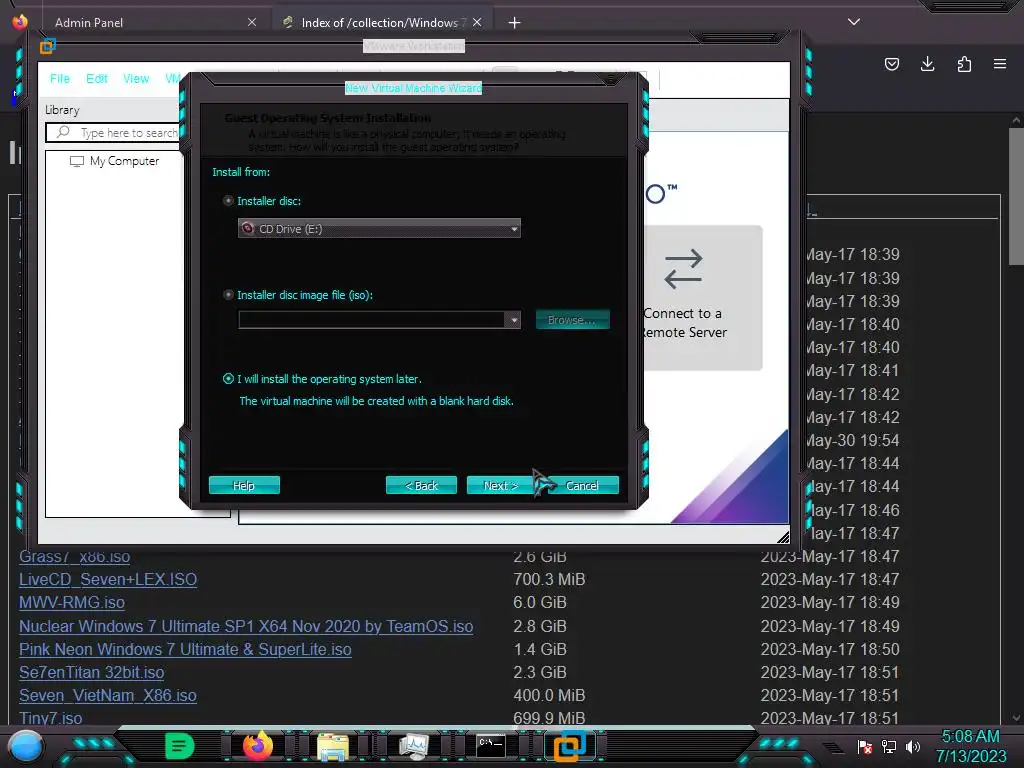Image resolution: width=1024 pixels, height=768 pixels.
Task: Open a new Firefox tab with the plus icon
Action: coord(515,23)
